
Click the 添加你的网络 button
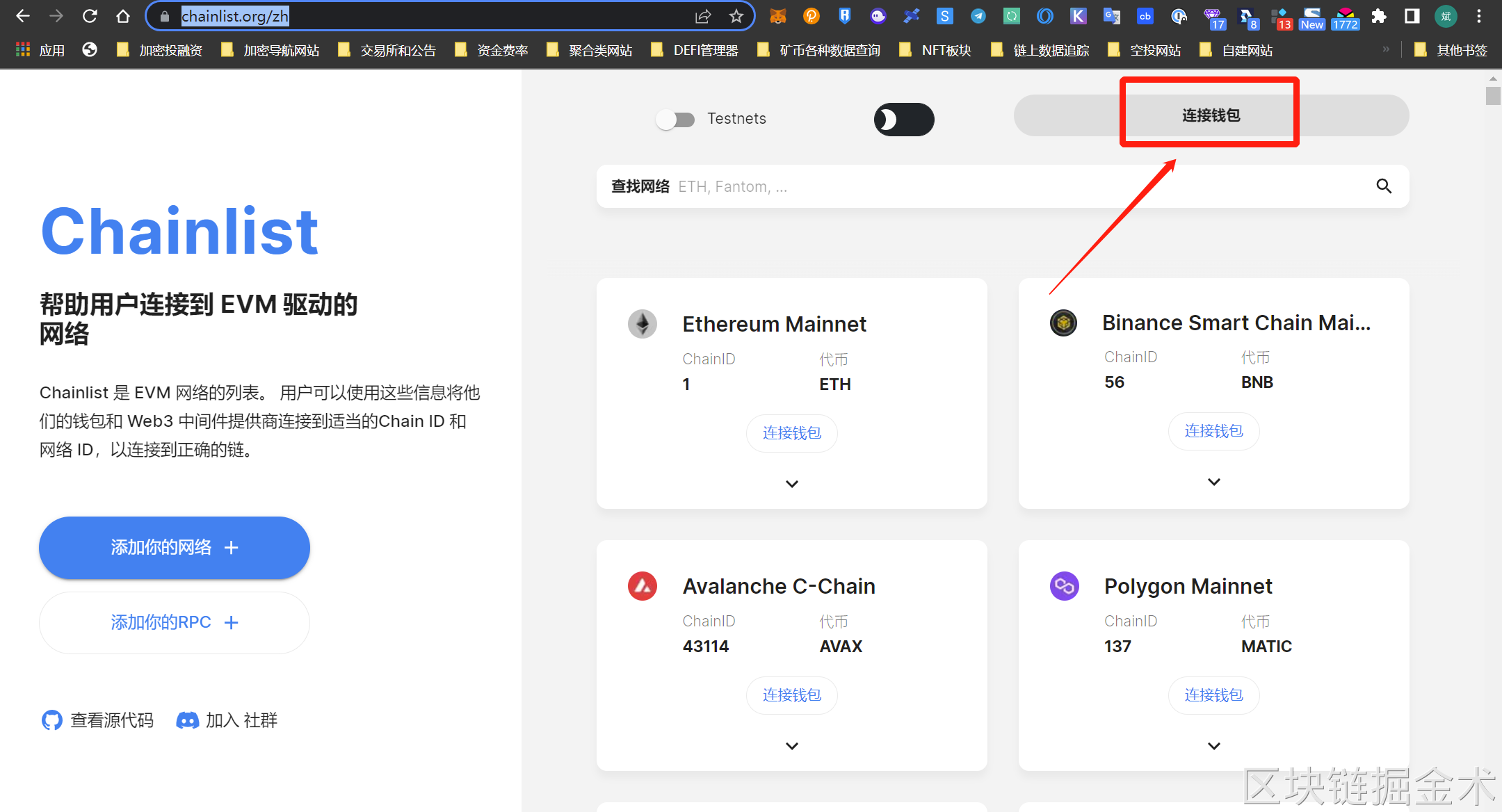pos(175,548)
